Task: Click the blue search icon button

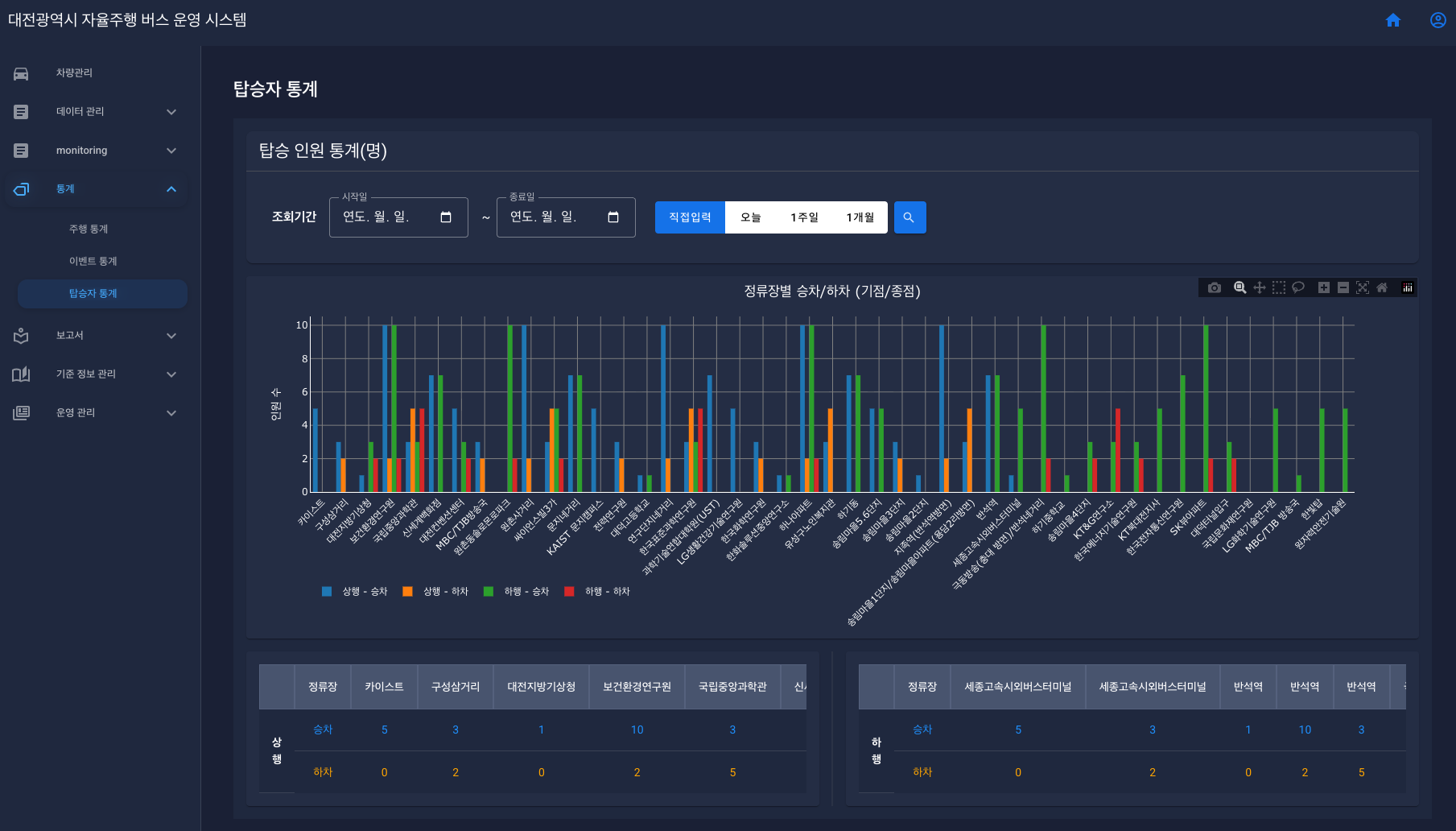Action: (x=909, y=217)
